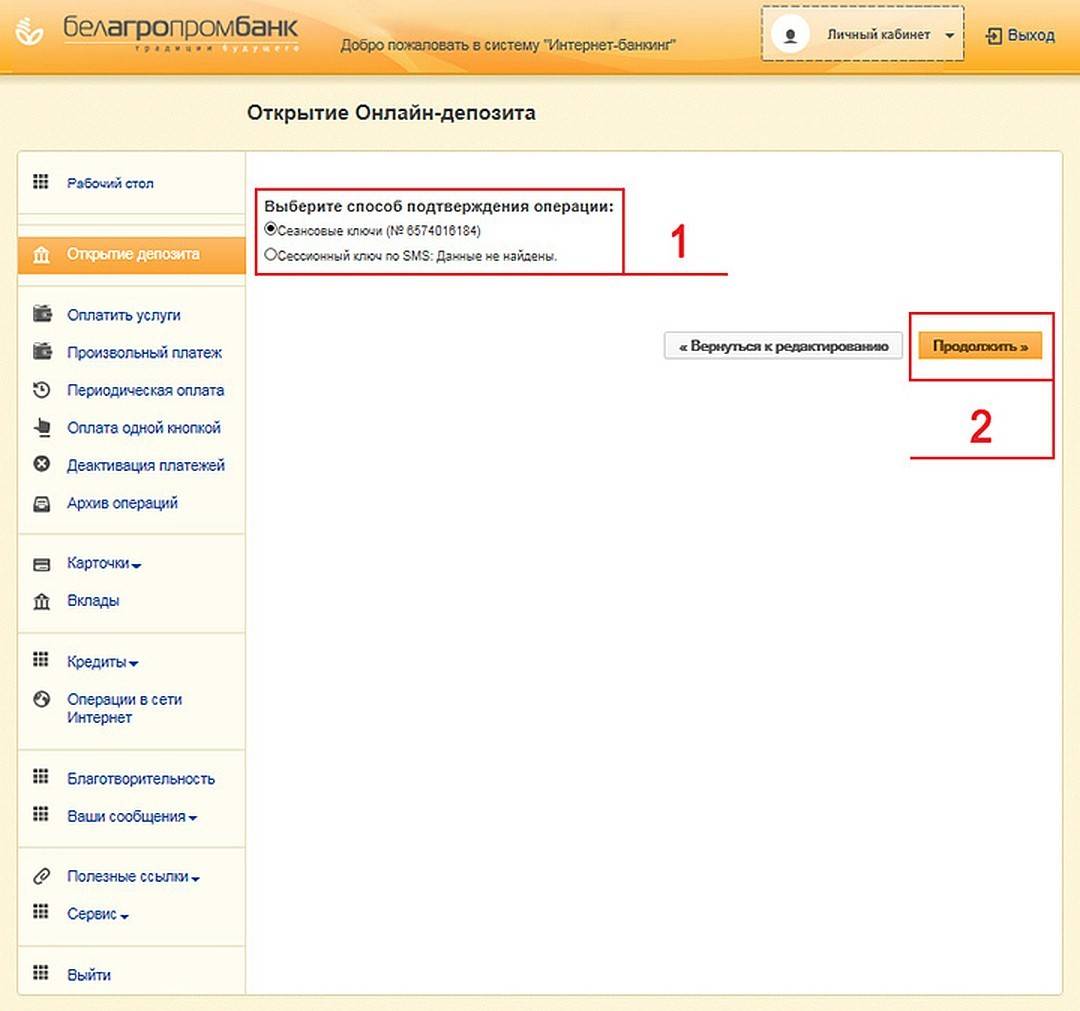Click the Belagroprombank logo icon
Image resolution: width=1080 pixels, height=1011 pixels.
tap(31, 34)
